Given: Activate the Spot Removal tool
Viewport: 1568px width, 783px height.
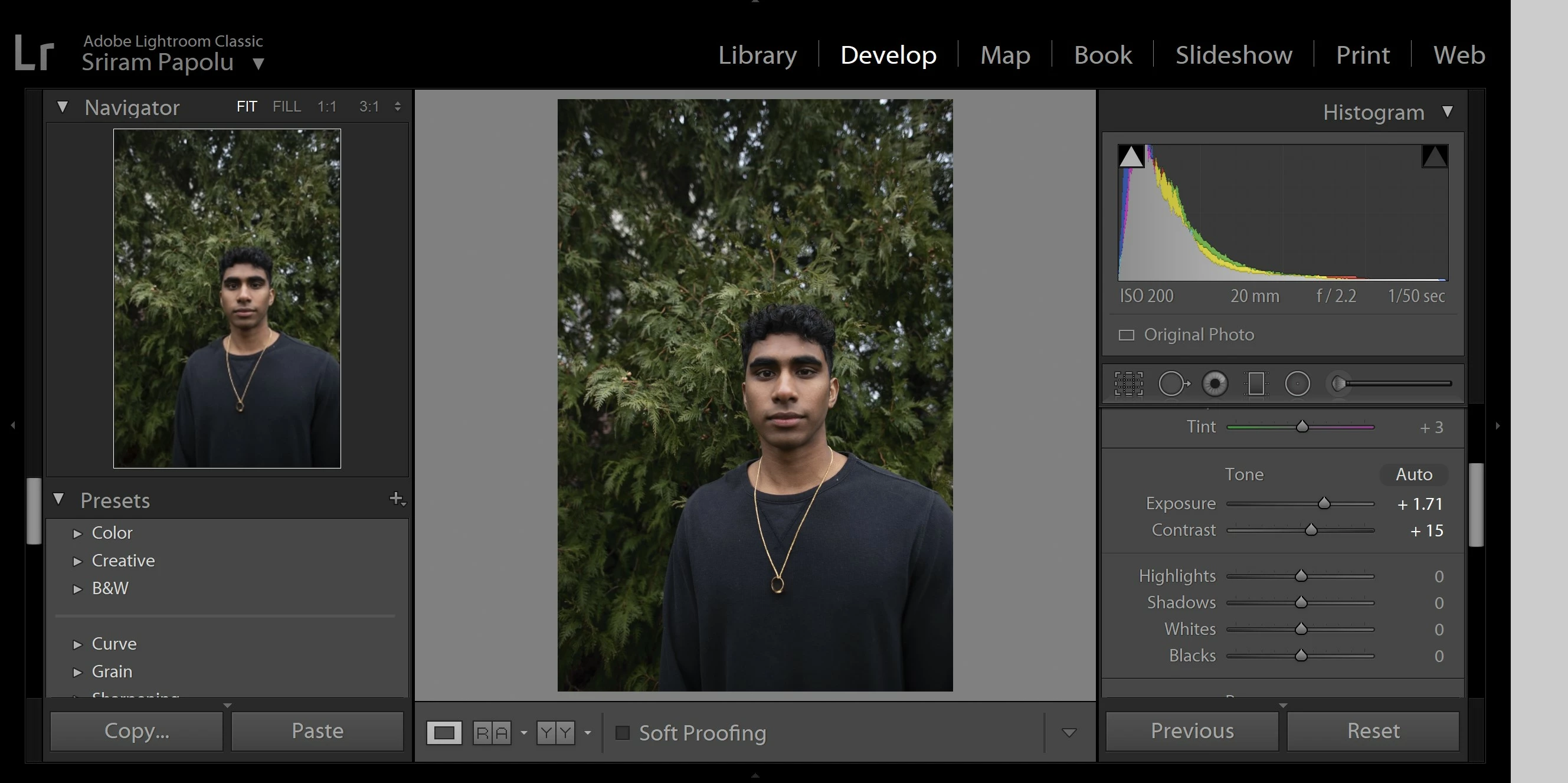Looking at the screenshot, I should (x=1173, y=384).
